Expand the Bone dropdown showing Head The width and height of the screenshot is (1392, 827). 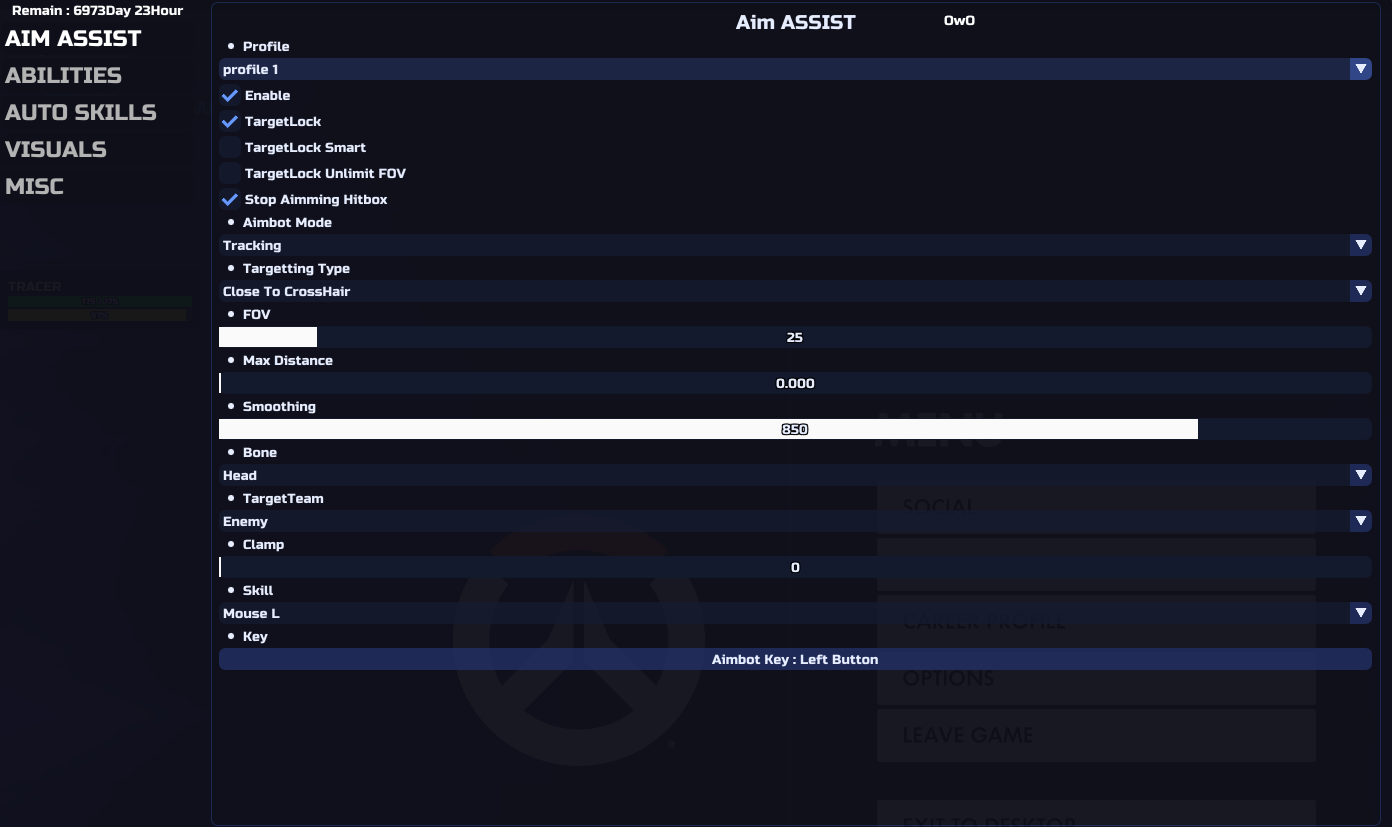click(795, 475)
